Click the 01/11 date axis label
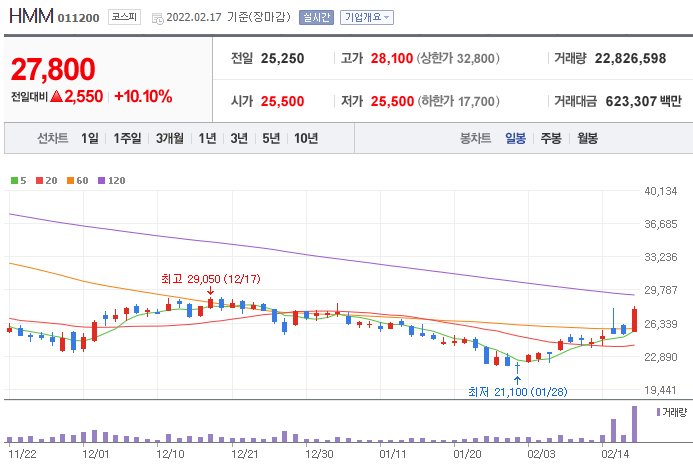 point(392,454)
